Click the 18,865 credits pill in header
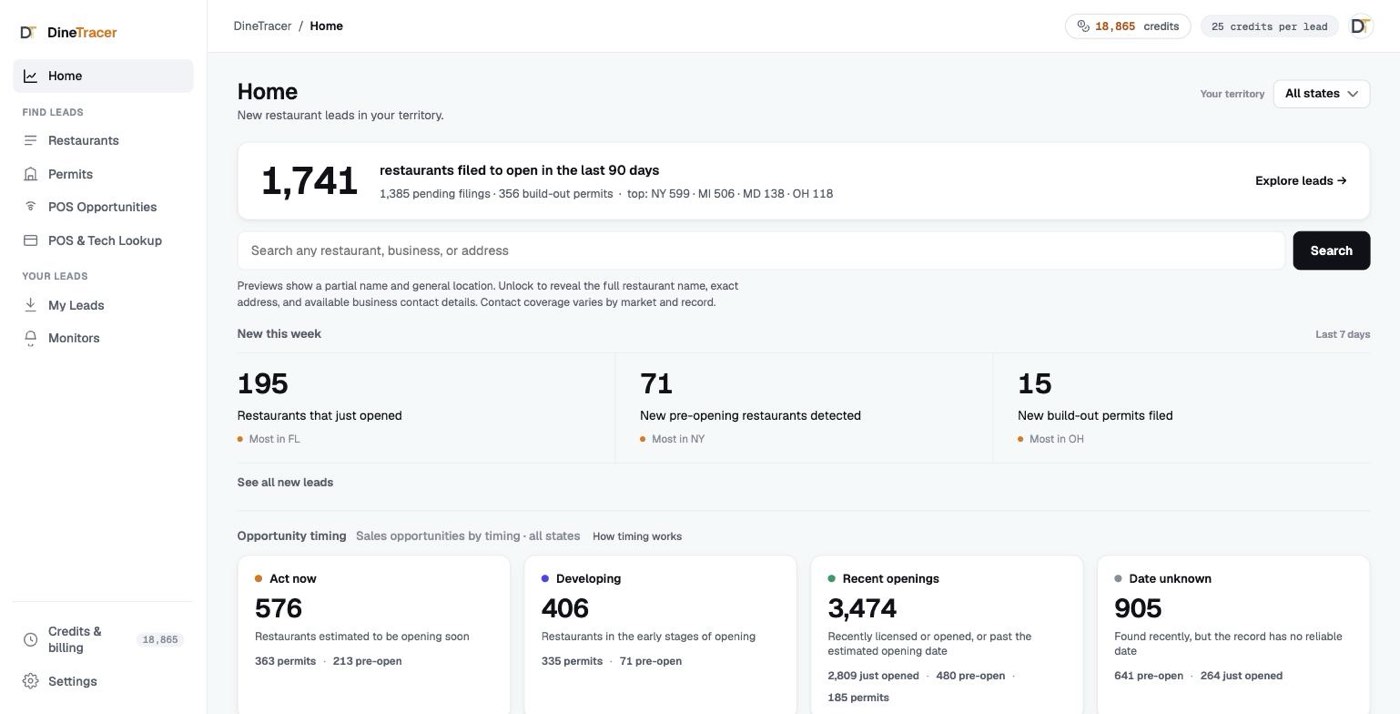The image size is (1400, 714). point(1127,27)
